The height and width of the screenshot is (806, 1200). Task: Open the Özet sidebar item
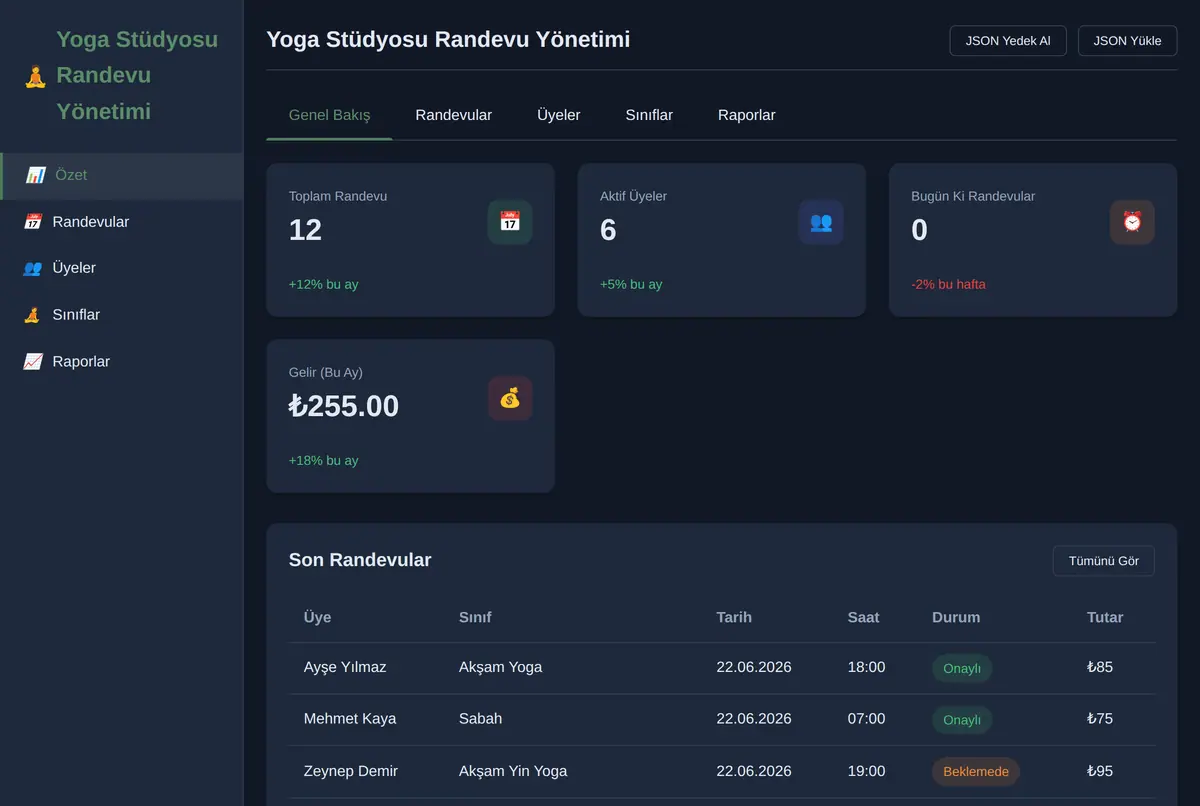click(122, 176)
